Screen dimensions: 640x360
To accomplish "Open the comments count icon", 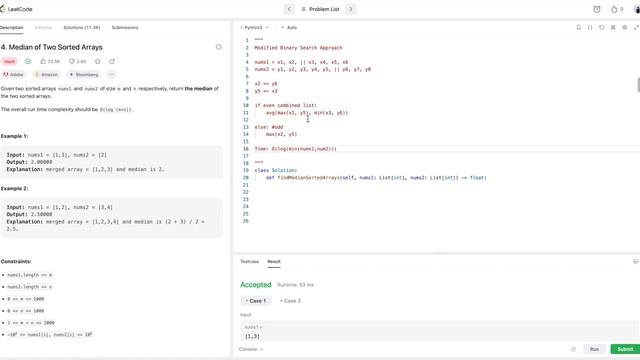I will (x=78, y=62).
